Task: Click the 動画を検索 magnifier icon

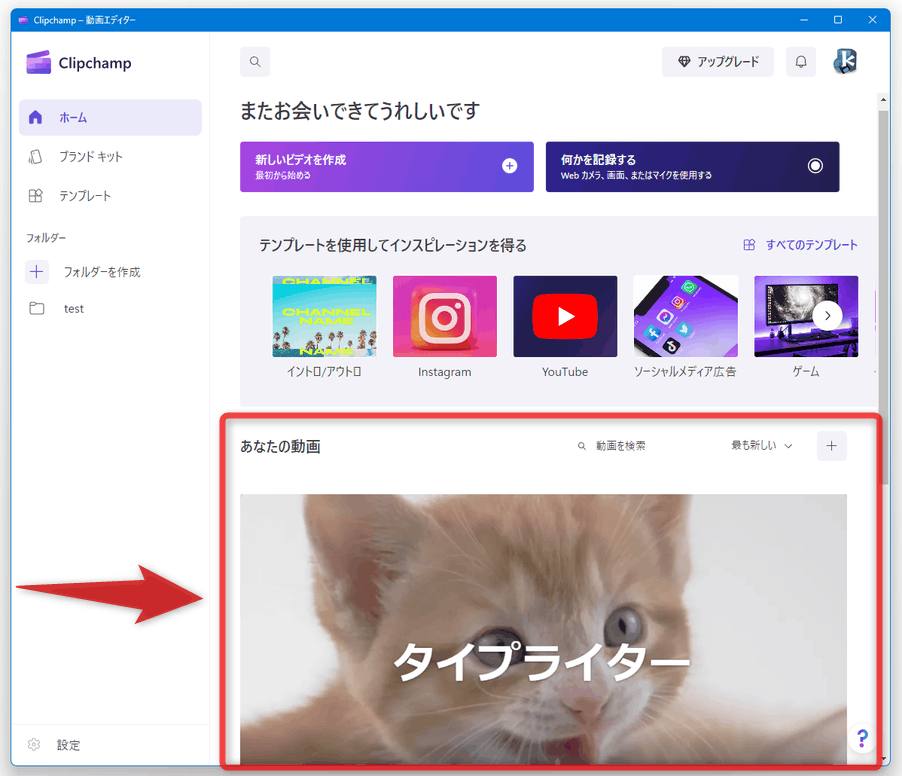Action: (x=582, y=446)
